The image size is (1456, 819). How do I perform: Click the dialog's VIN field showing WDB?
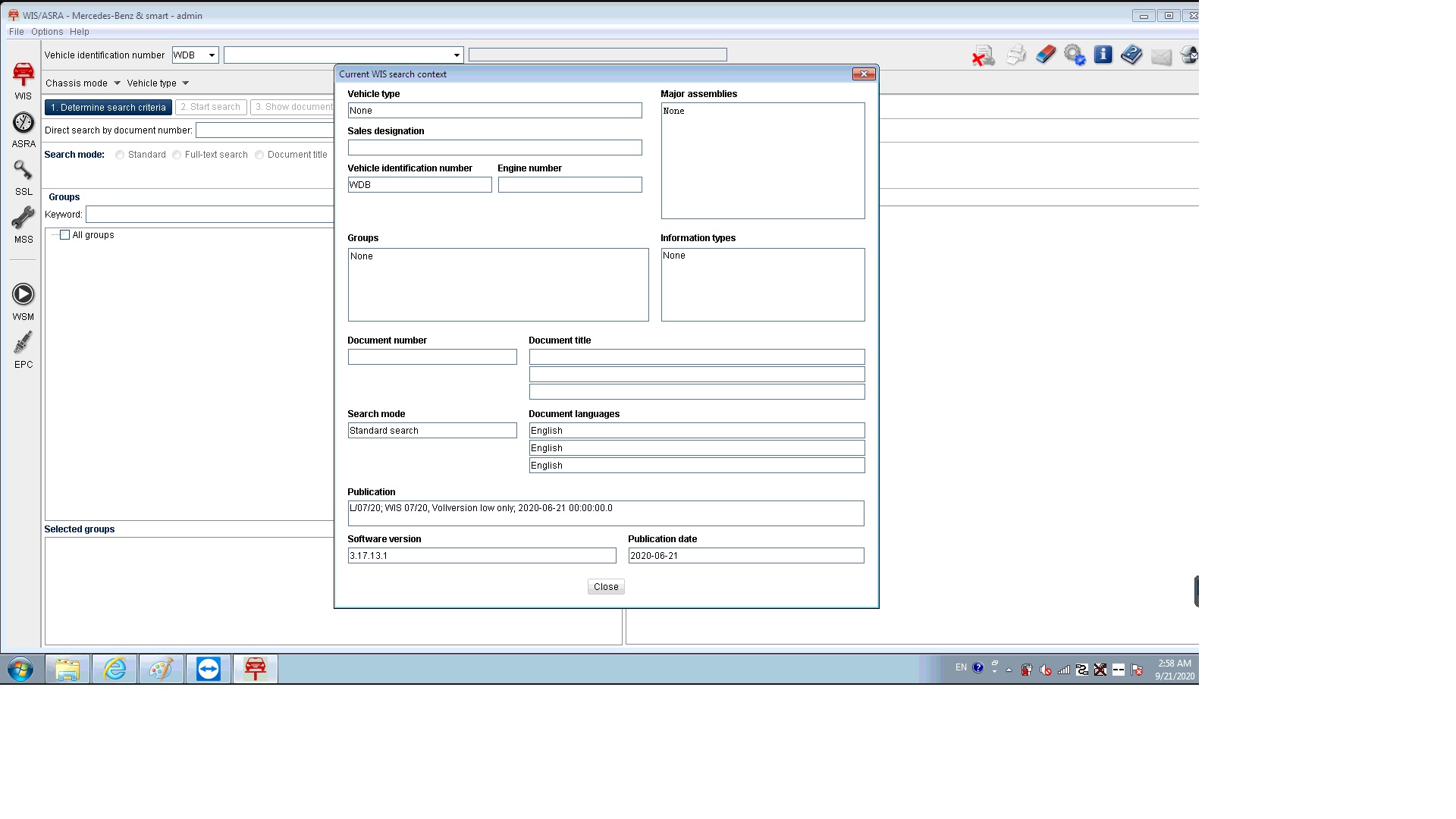tap(419, 185)
